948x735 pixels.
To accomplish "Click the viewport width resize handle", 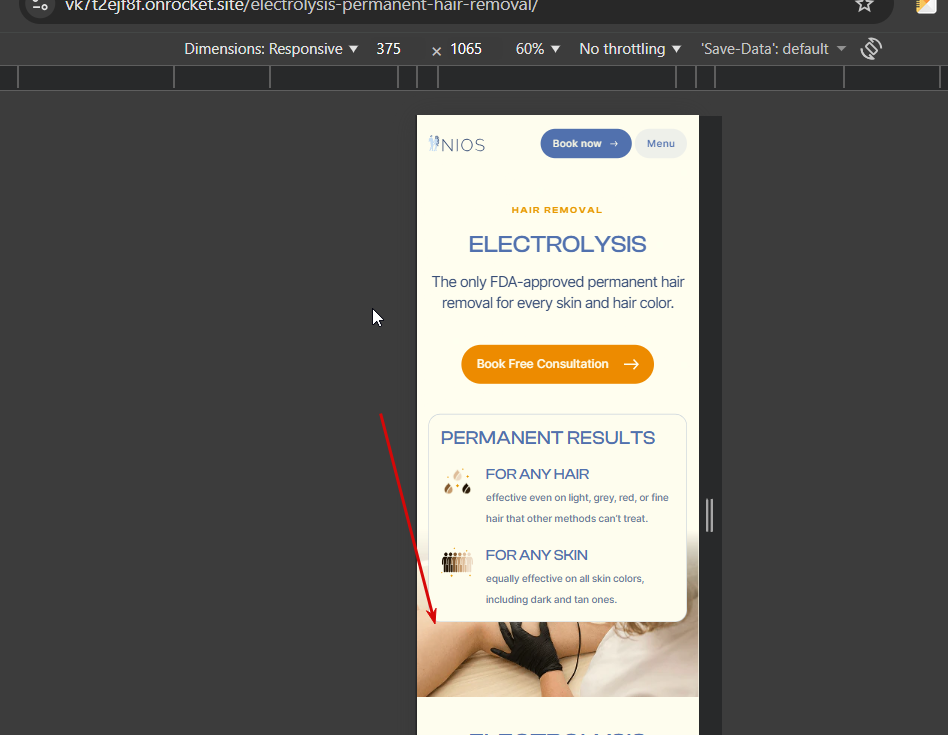I will (x=710, y=515).
